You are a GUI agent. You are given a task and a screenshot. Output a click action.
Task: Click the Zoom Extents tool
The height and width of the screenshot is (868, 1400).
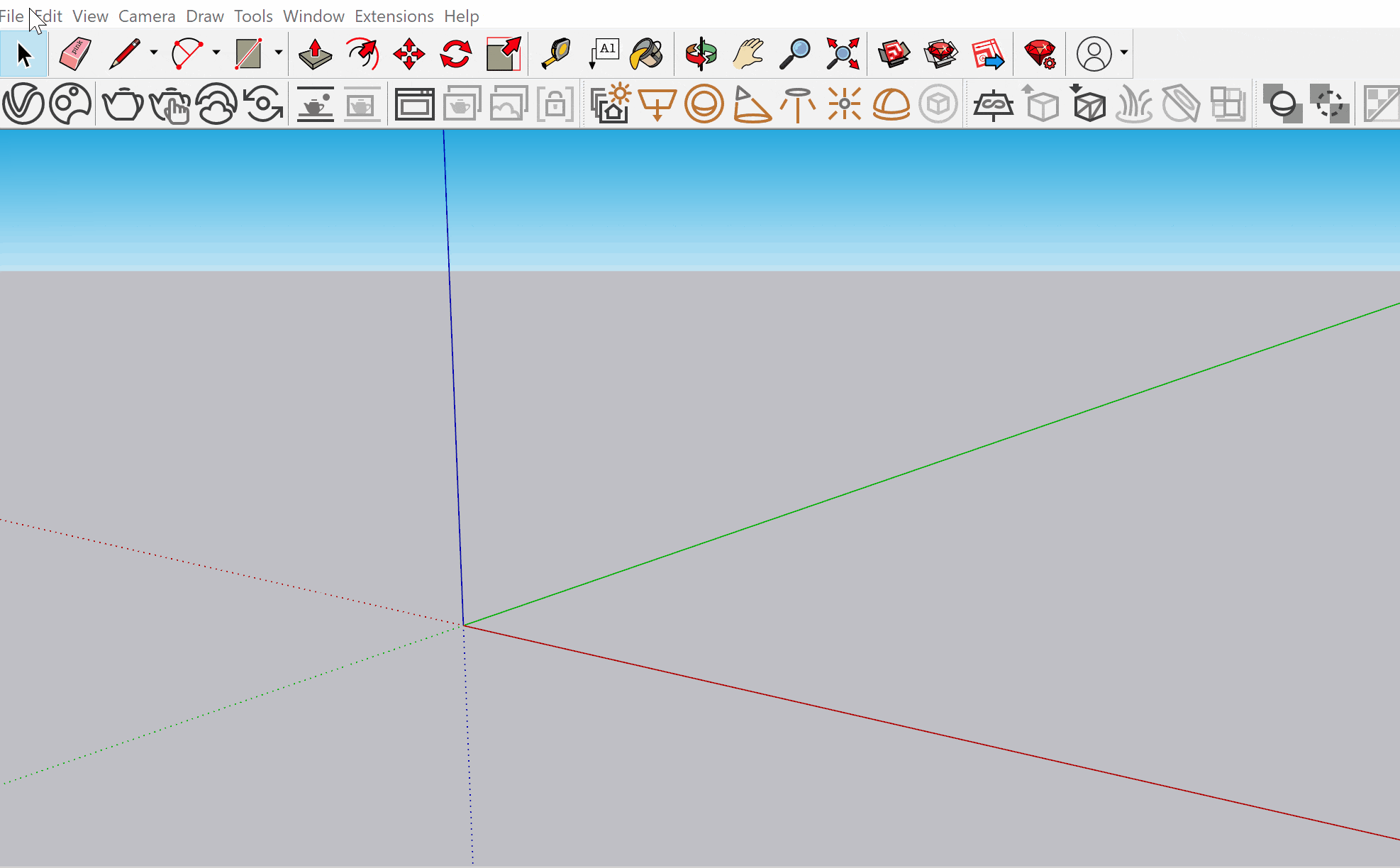tap(843, 54)
